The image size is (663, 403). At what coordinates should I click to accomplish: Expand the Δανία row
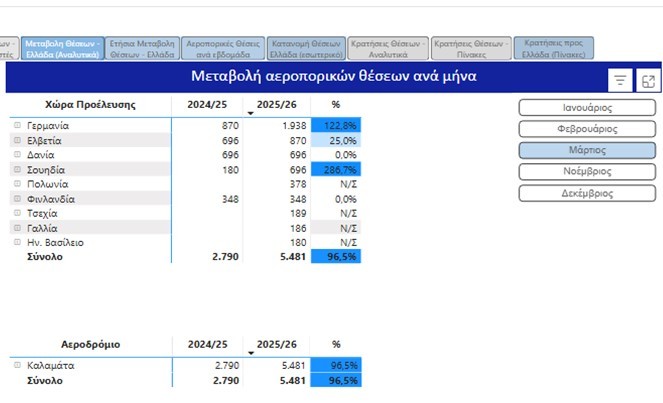(x=16, y=155)
